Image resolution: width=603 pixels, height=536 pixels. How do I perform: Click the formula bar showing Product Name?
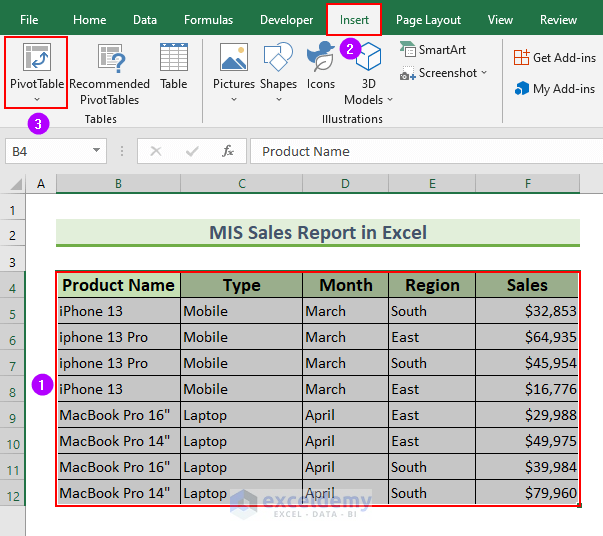coord(420,151)
